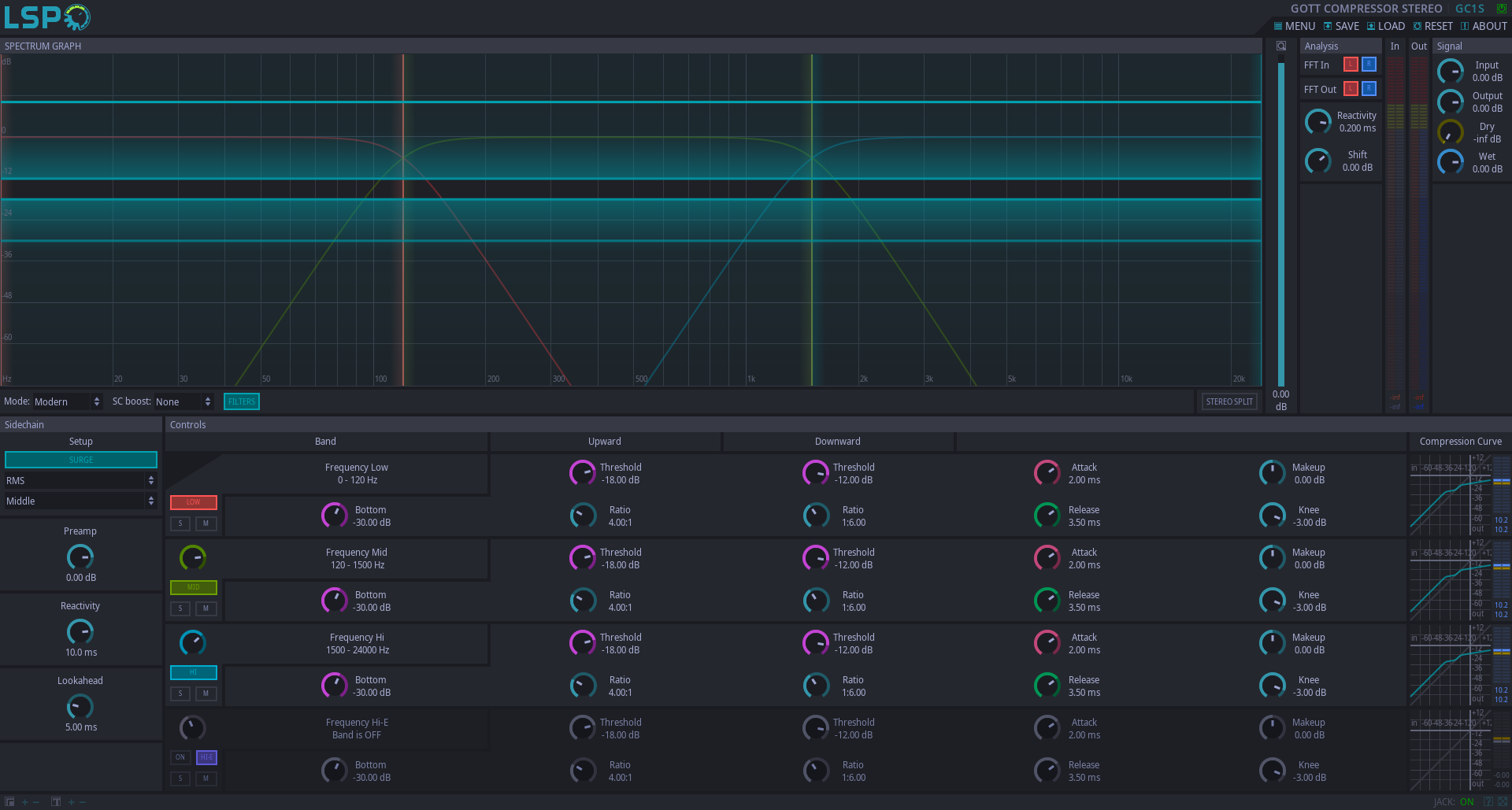Enable the Hi-E band with ON button
Viewport: 1512px width, 810px height.
[x=180, y=757]
